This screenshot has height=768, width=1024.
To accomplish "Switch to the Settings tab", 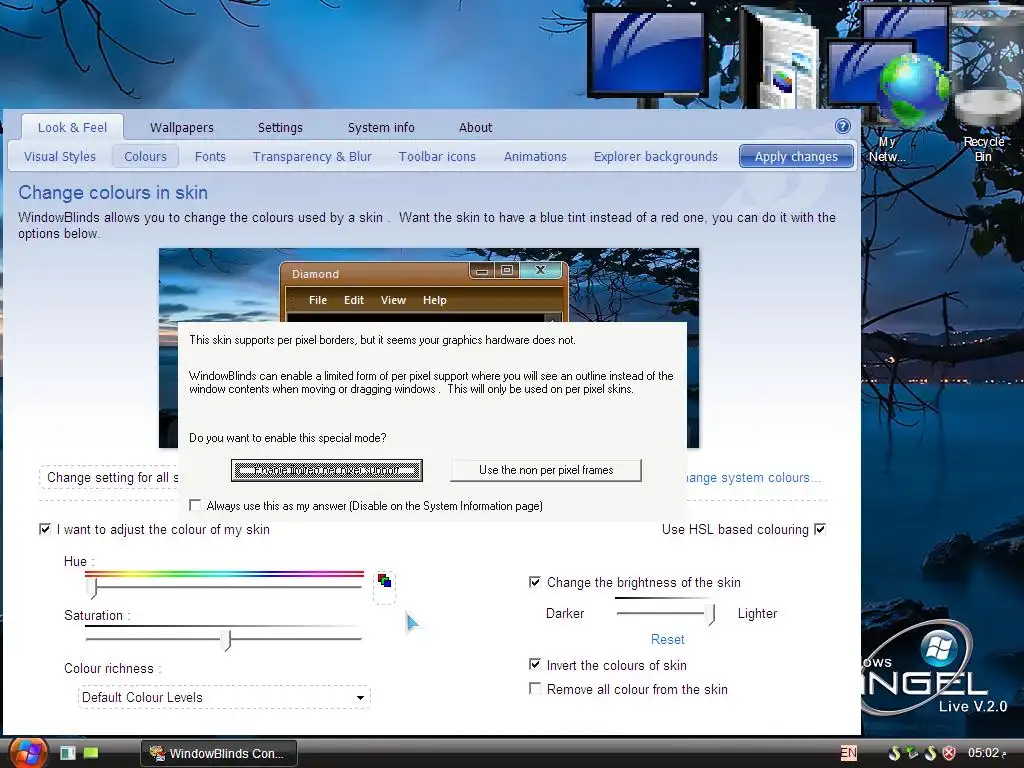I will tap(280, 127).
